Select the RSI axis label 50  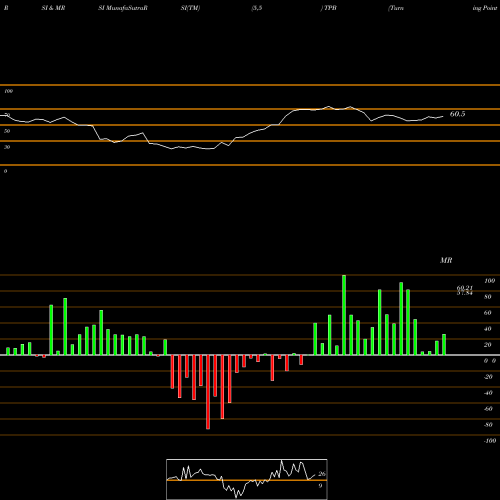[7, 131]
